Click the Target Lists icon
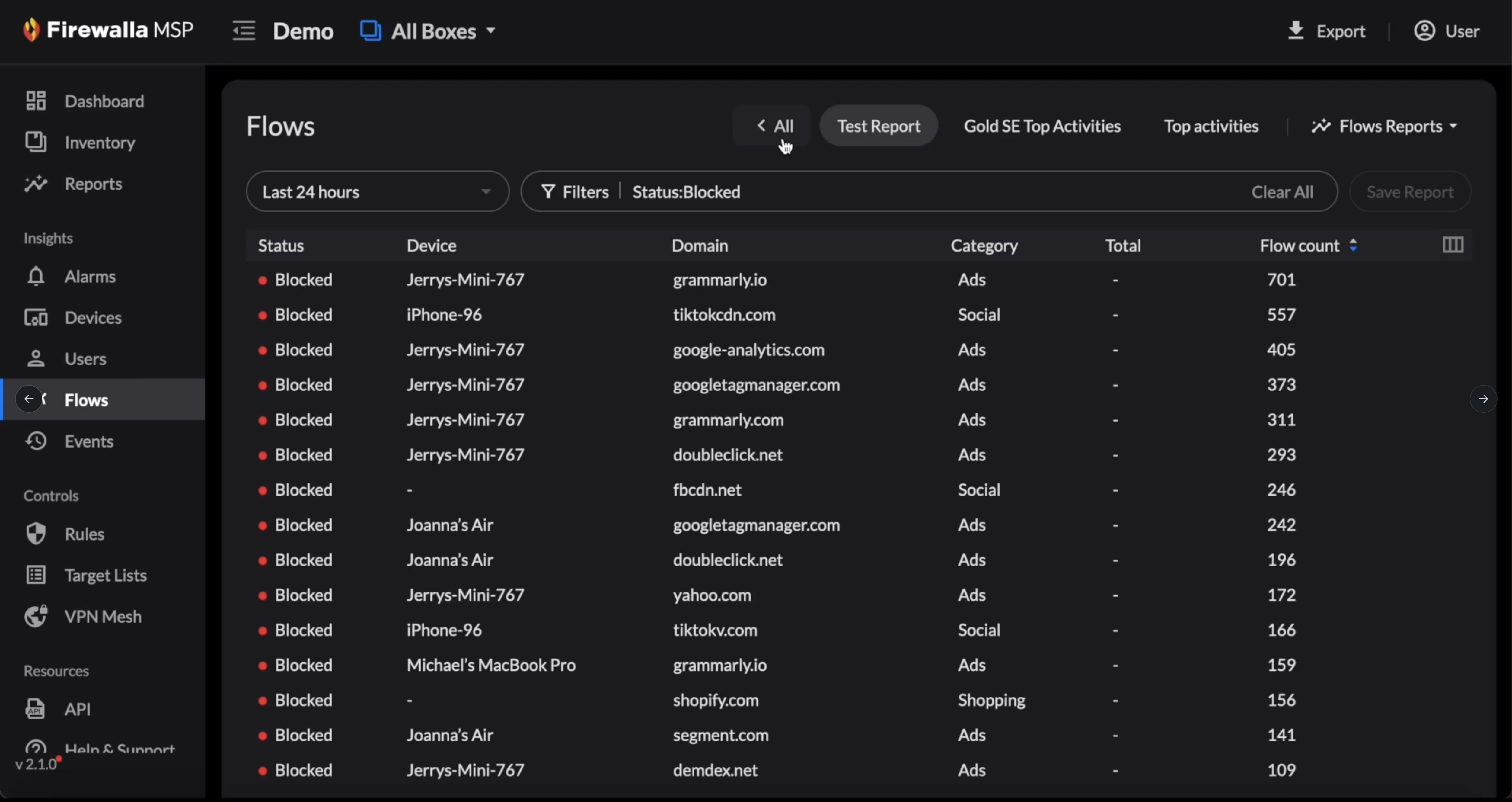The width and height of the screenshot is (1512, 802). click(x=36, y=575)
